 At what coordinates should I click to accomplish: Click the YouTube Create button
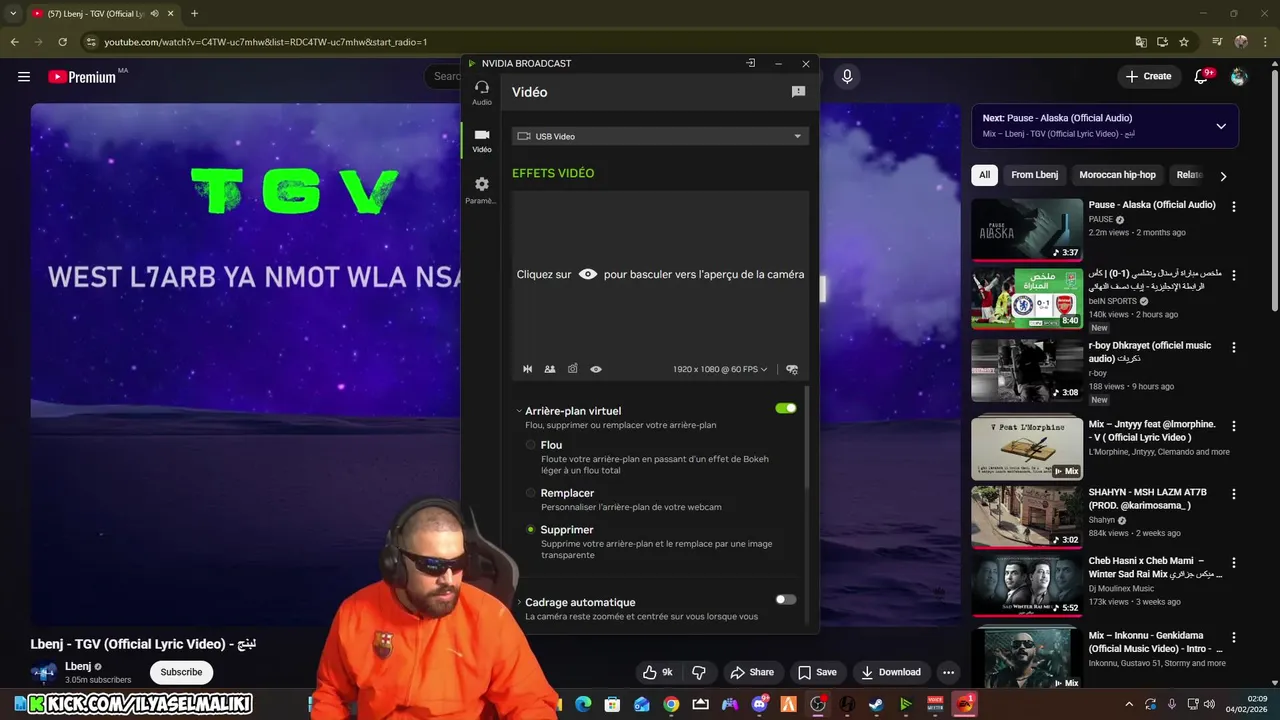[1148, 76]
